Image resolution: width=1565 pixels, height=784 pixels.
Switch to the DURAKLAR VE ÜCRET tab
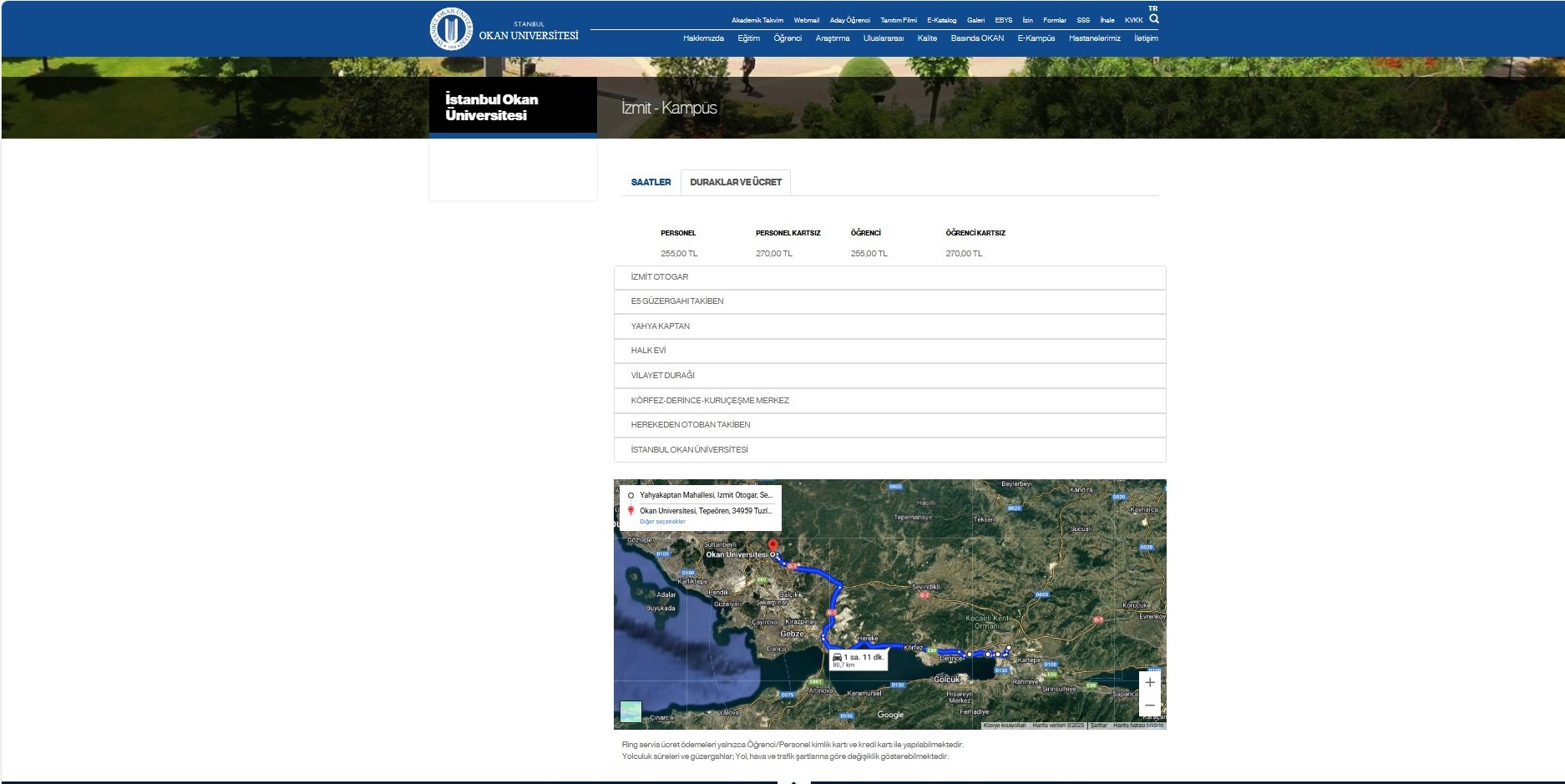pyautogui.click(x=736, y=182)
